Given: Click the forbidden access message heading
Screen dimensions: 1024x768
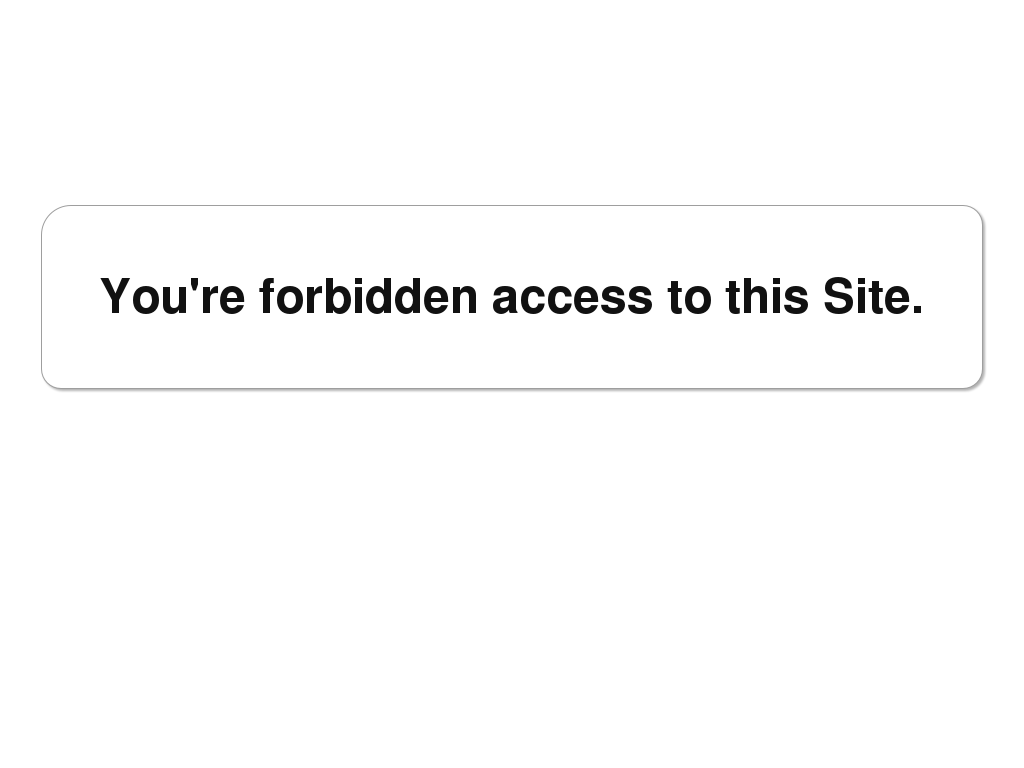Looking at the screenshot, I should (x=511, y=297).
